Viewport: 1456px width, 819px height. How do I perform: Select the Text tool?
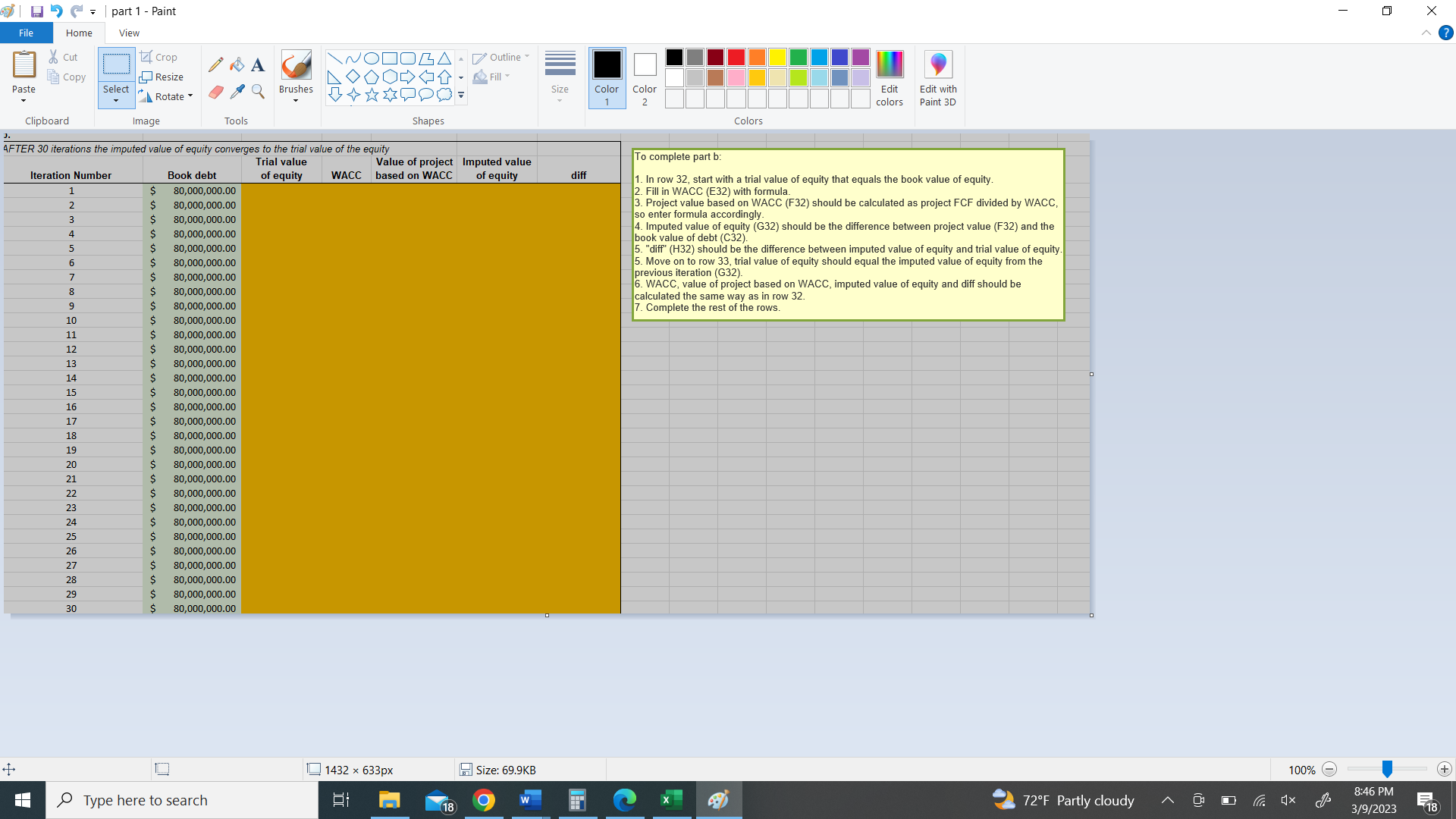point(257,65)
